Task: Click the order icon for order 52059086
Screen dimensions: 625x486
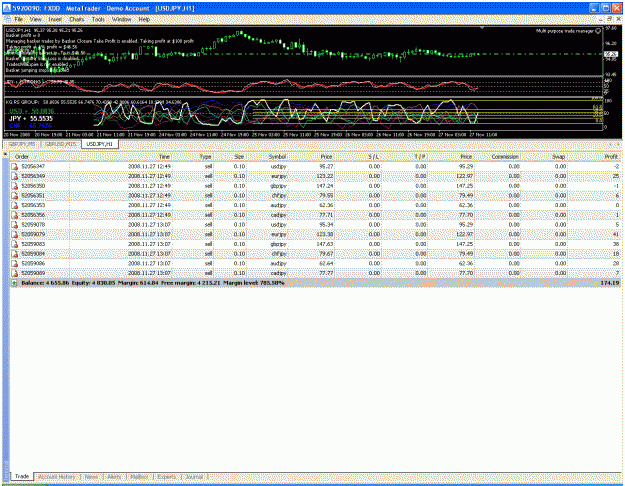Action: [x=14, y=264]
